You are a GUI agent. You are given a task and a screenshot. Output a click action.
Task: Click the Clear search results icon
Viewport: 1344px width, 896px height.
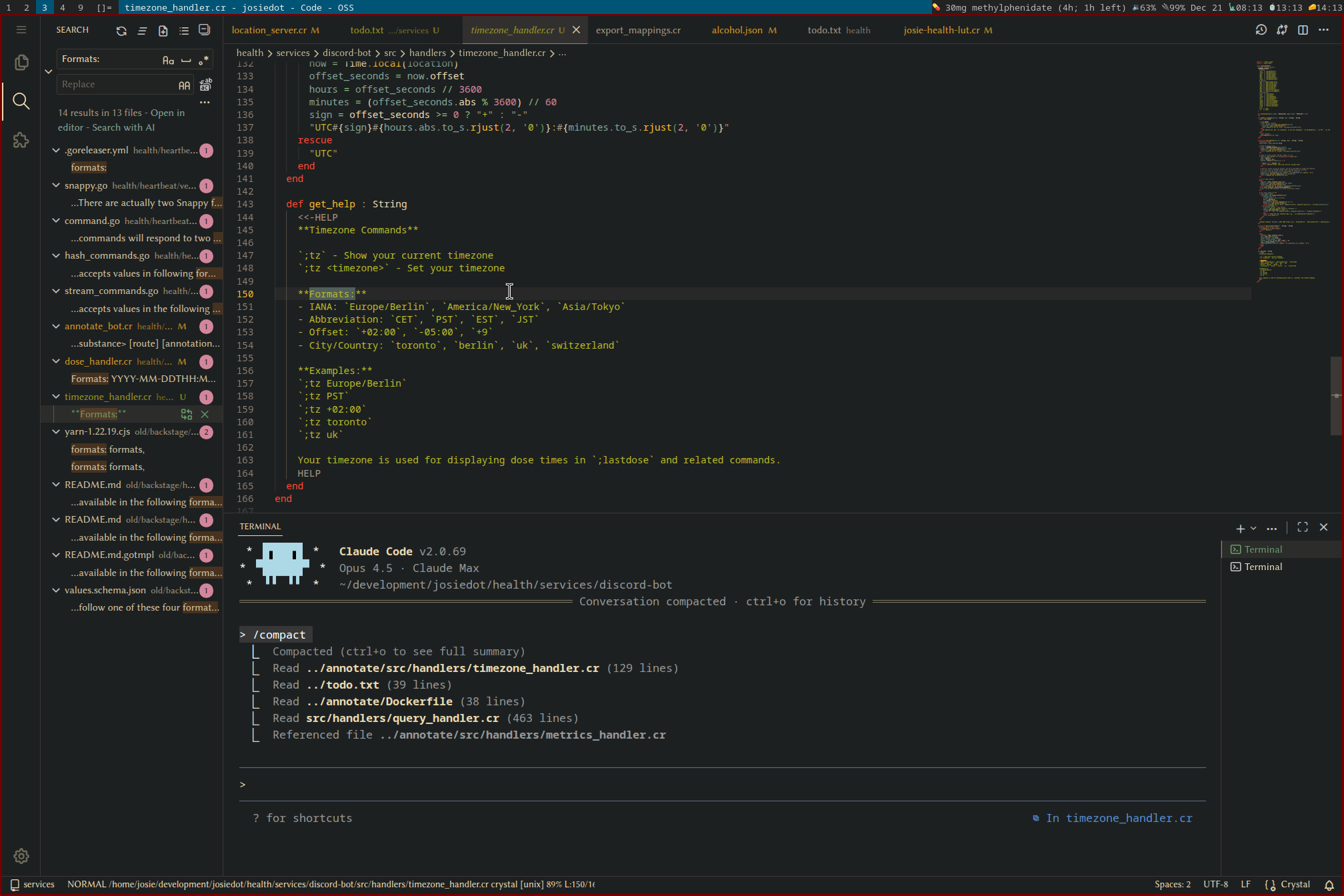(x=142, y=31)
